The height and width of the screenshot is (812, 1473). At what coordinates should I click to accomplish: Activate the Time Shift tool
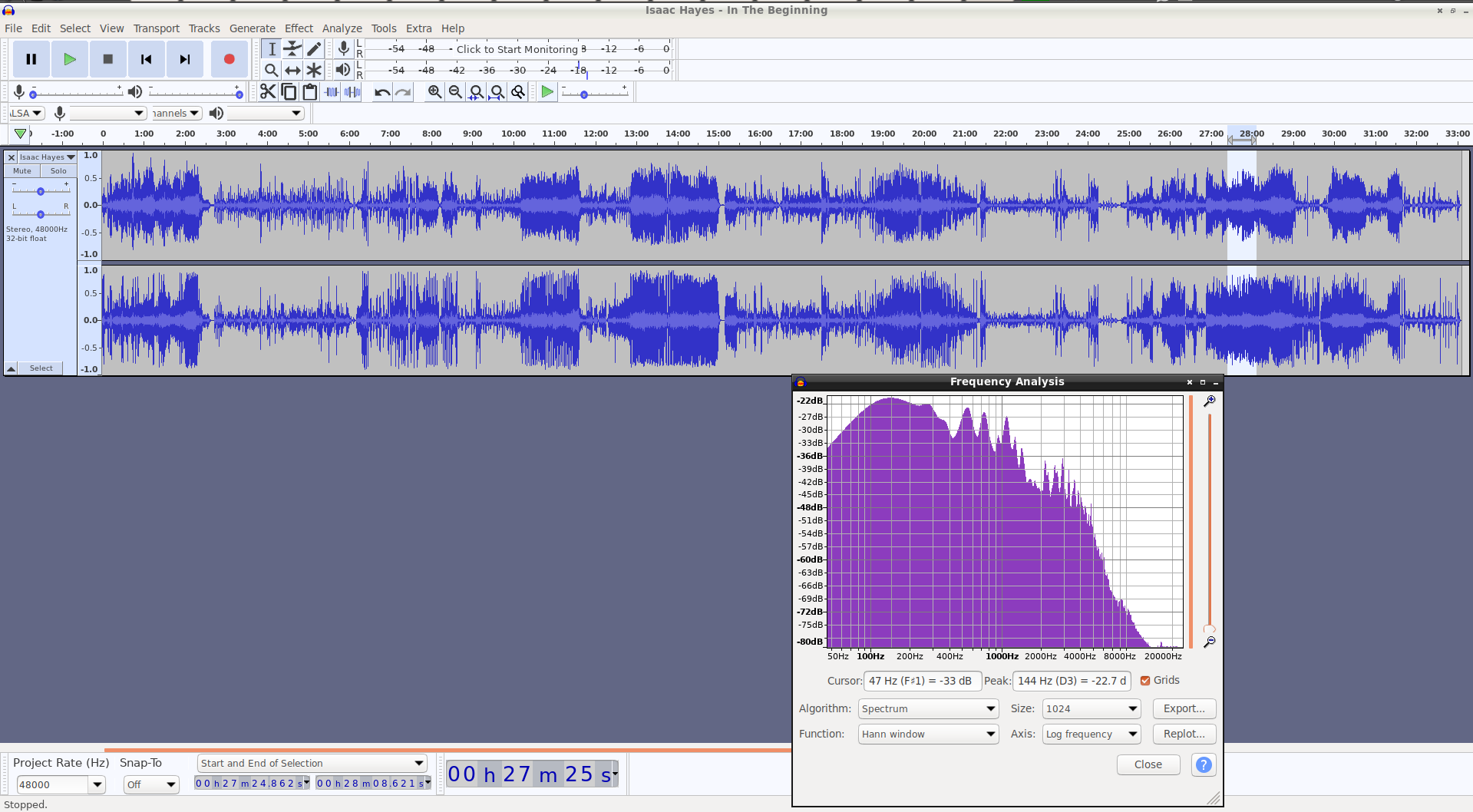pyautogui.click(x=292, y=71)
